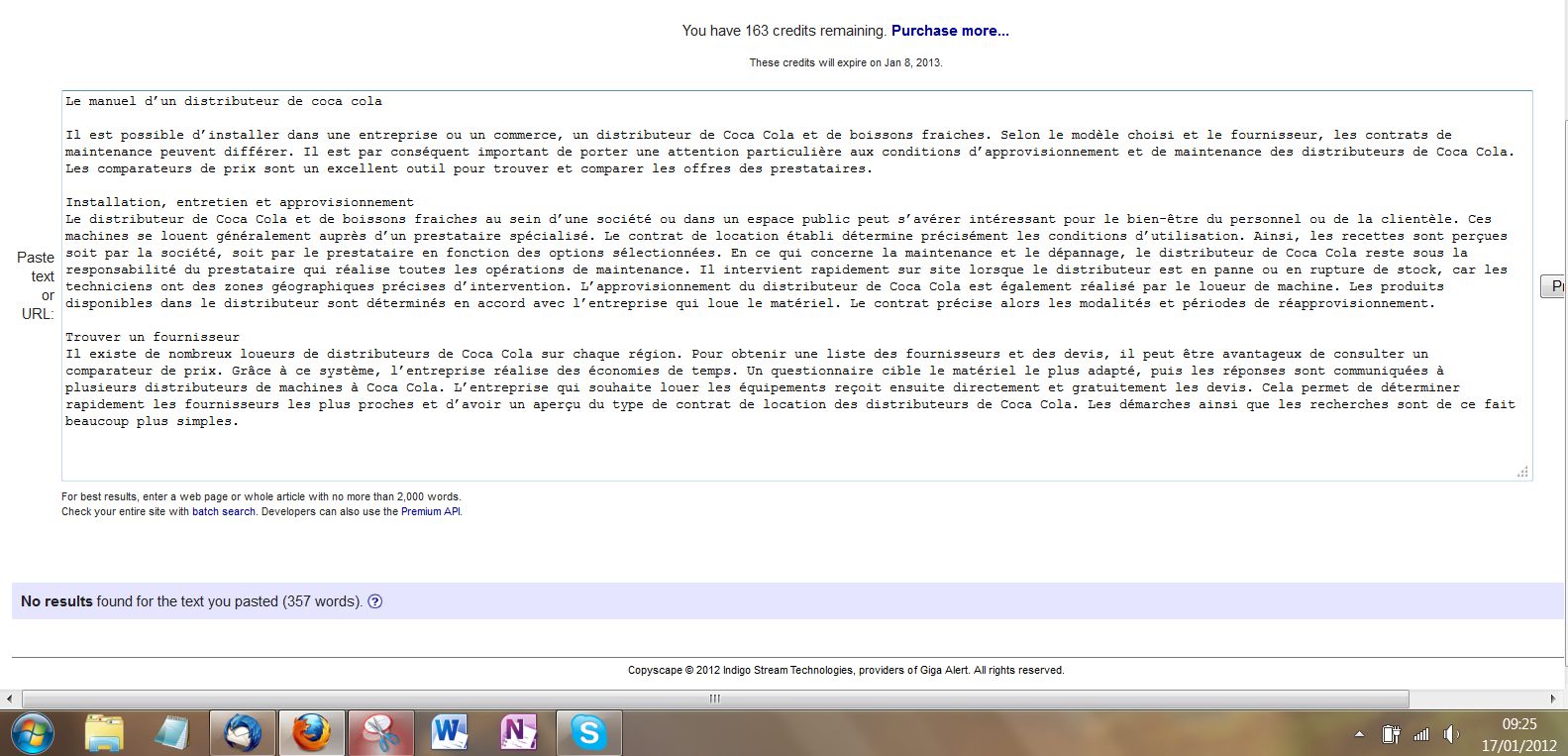Image resolution: width=1568 pixels, height=756 pixels.
Task: Click the horizontal scrollbar right arrow
Action: tap(1559, 699)
